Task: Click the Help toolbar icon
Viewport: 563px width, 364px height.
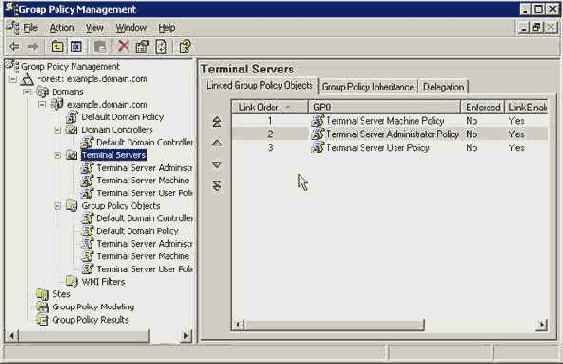Action: click(185, 47)
